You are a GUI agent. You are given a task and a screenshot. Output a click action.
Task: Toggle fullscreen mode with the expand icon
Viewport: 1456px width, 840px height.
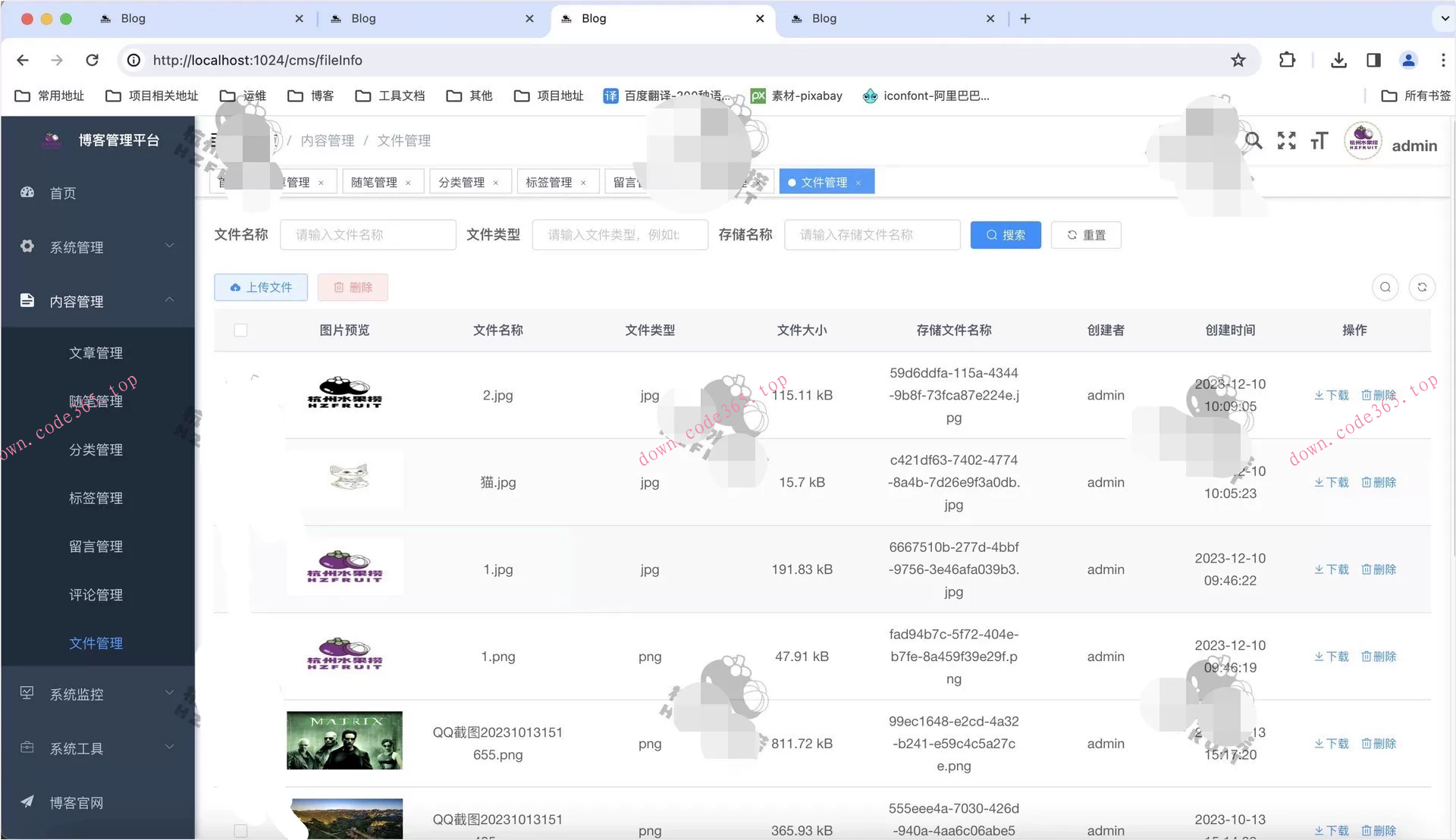click(1286, 140)
